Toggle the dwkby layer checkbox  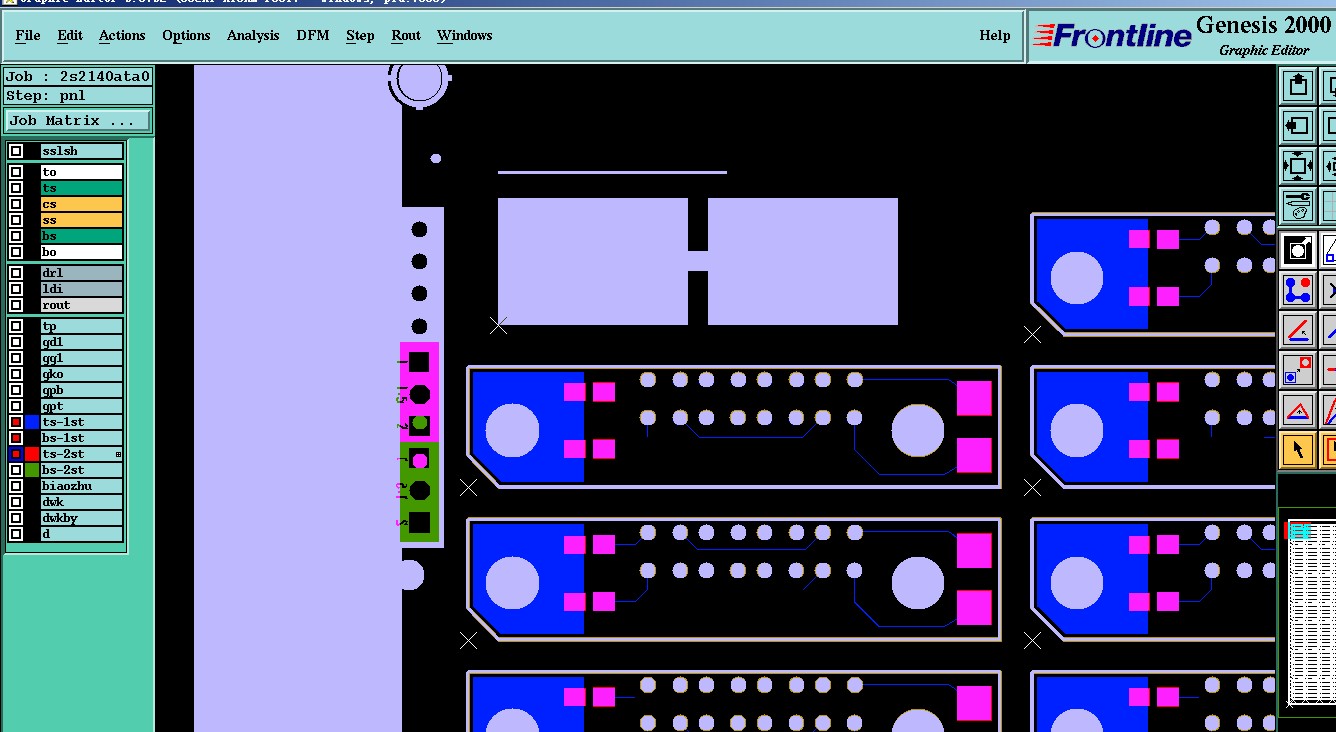[x=16, y=518]
